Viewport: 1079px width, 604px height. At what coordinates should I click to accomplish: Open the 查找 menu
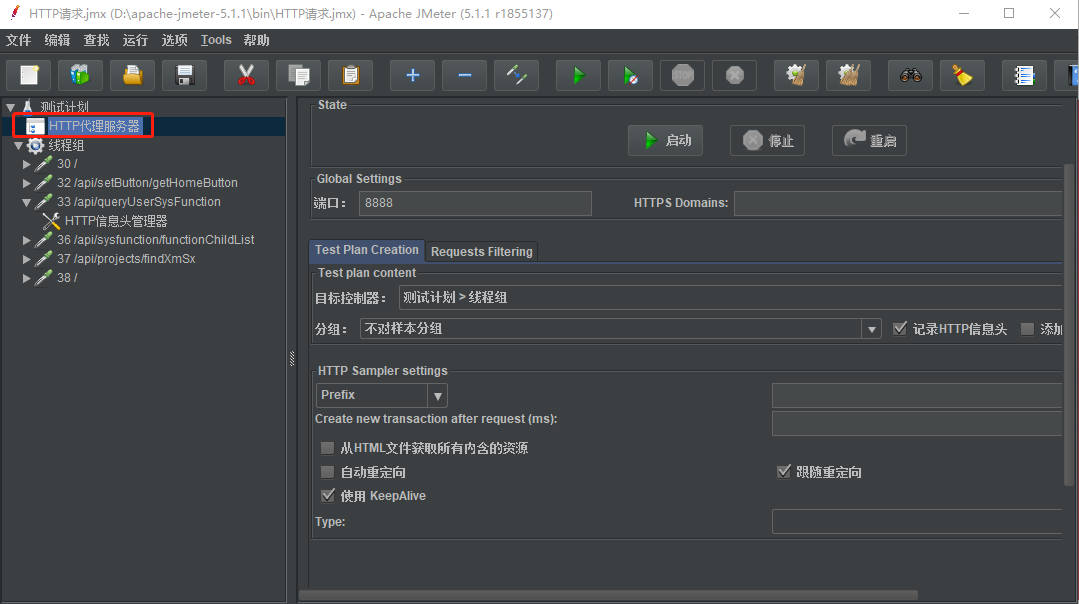(x=96, y=40)
